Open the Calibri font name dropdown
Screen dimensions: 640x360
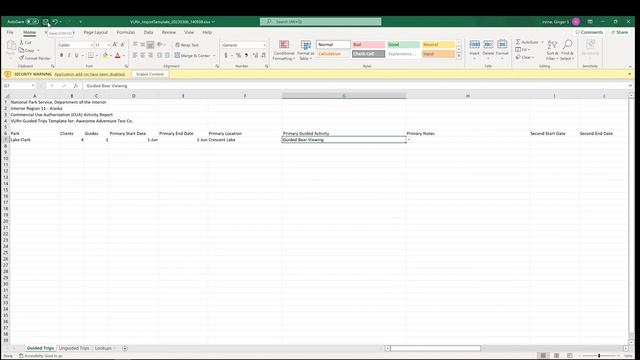pos(91,45)
